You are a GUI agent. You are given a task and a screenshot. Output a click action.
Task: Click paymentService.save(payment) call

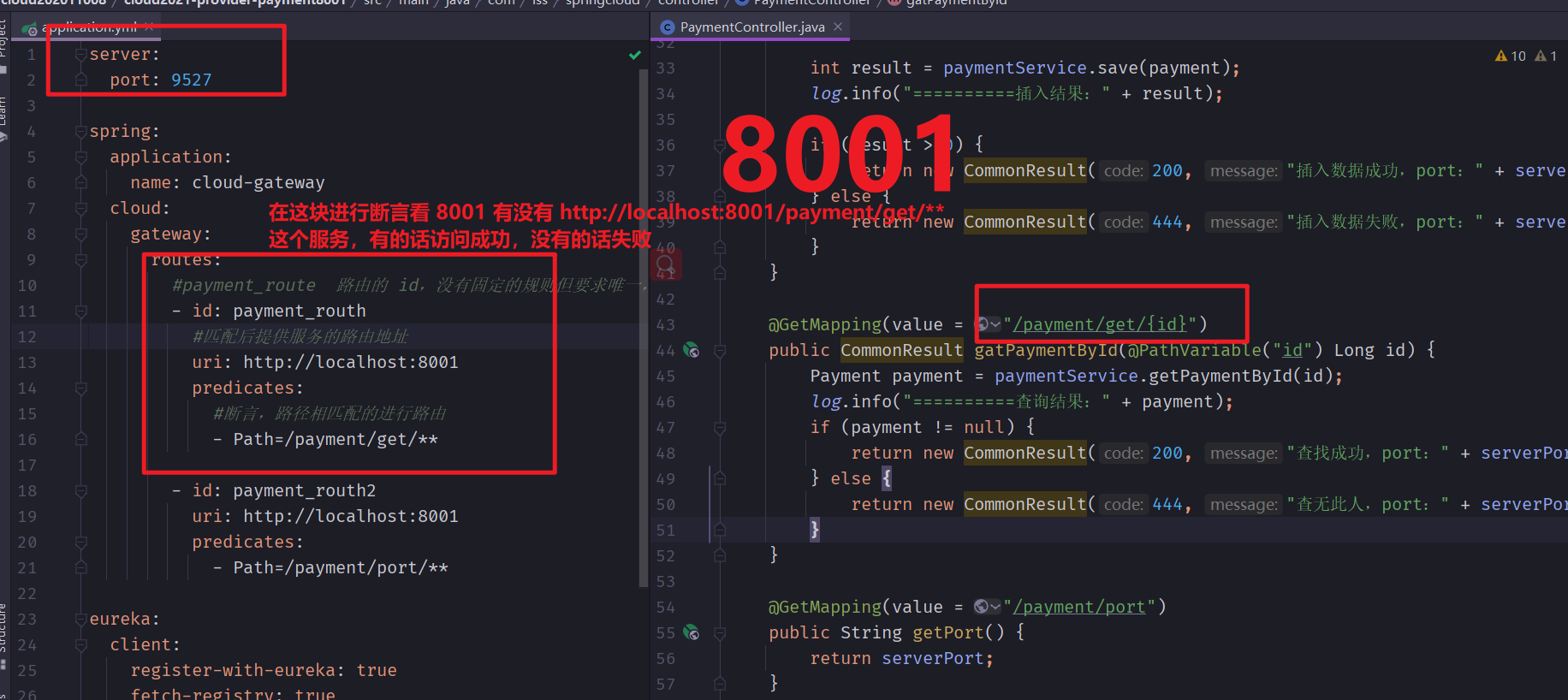coord(1086,68)
